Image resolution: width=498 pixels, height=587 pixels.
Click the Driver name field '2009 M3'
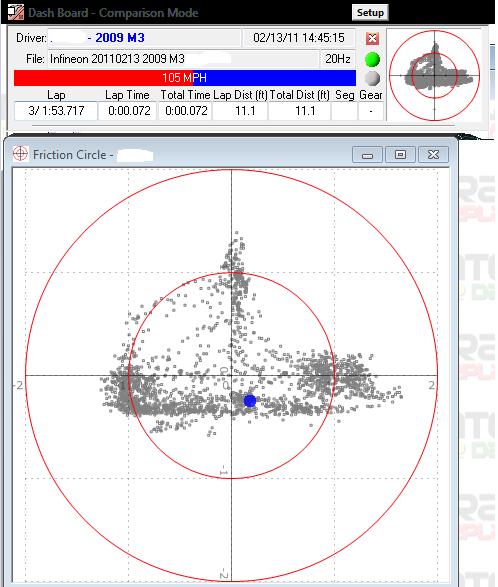[x=145, y=38]
